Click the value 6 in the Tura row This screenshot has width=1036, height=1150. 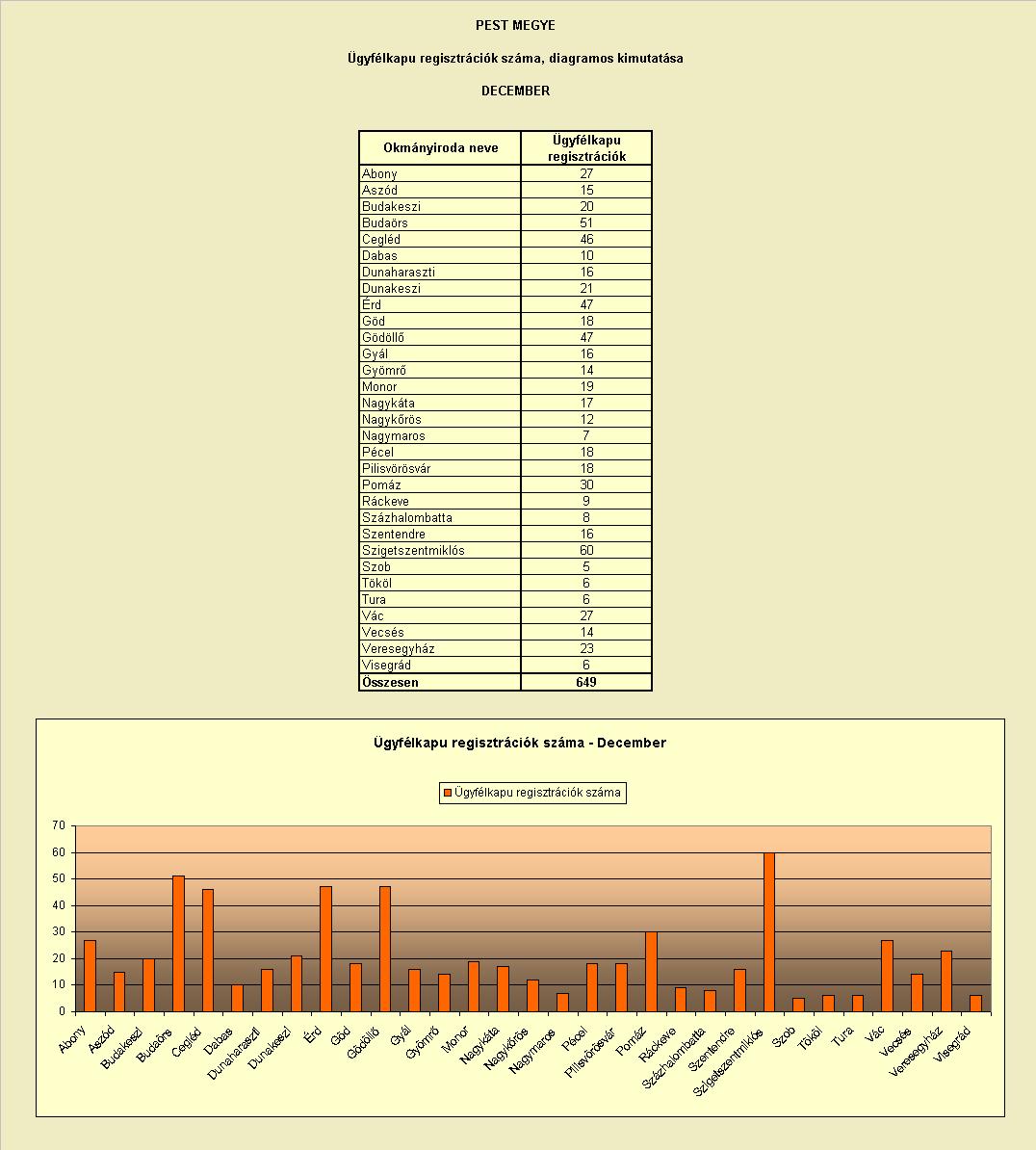[586, 600]
